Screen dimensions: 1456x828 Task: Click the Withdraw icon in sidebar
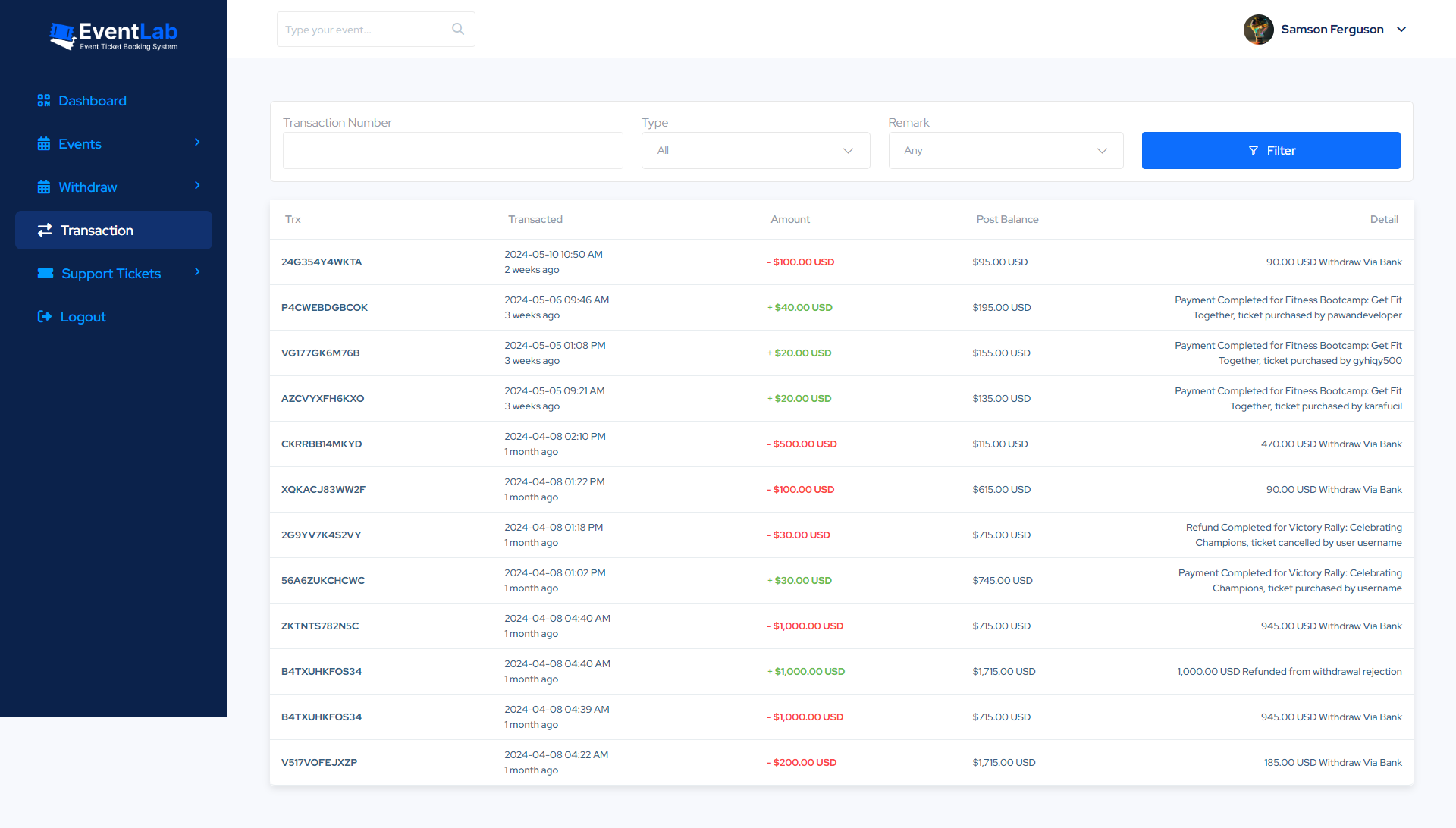(x=45, y=187)
